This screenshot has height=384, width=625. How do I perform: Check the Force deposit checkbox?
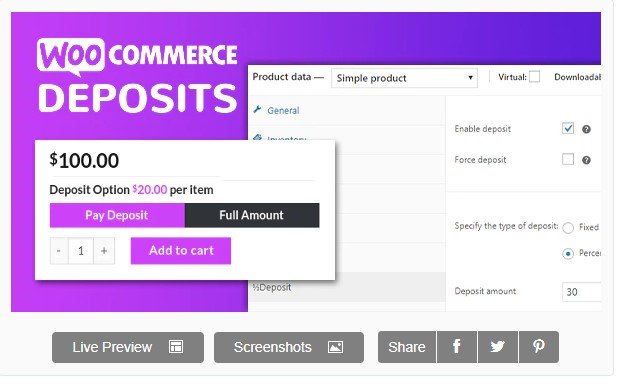pyautogui.click(x=568, y=159)
